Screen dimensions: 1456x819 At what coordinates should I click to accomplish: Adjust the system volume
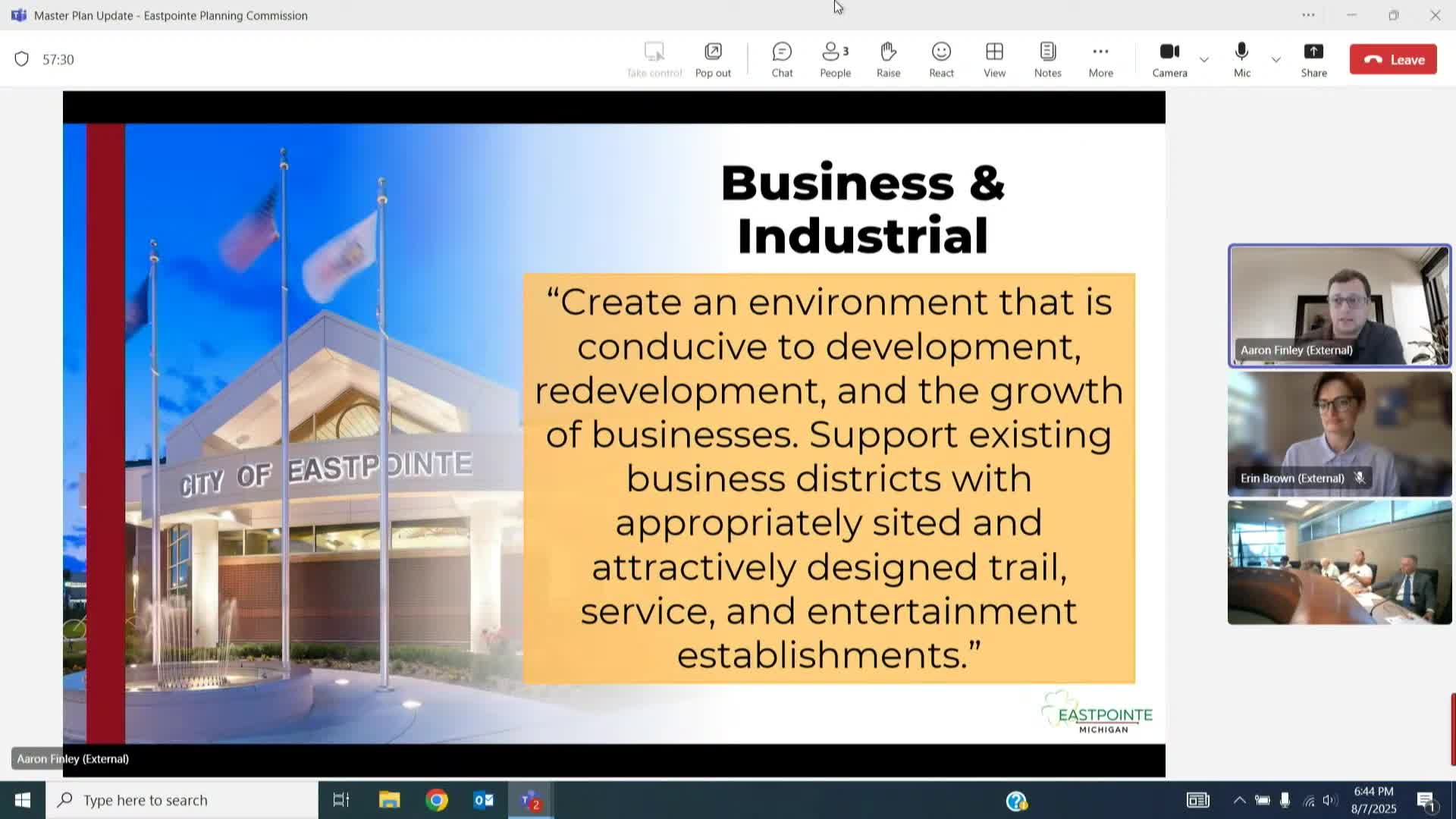click(1332, 800)
